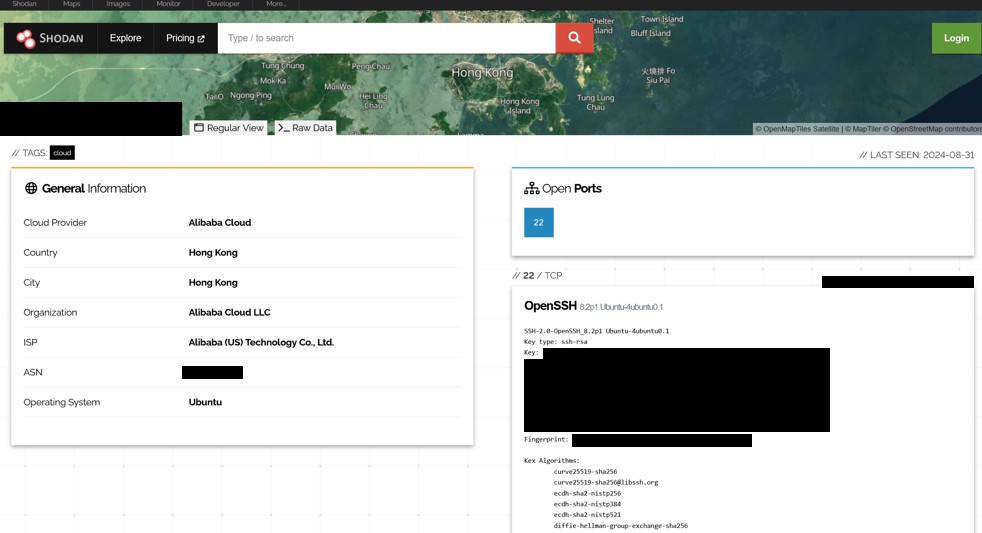
Task: Switch to Regular View tab
Action: [229, 128]
